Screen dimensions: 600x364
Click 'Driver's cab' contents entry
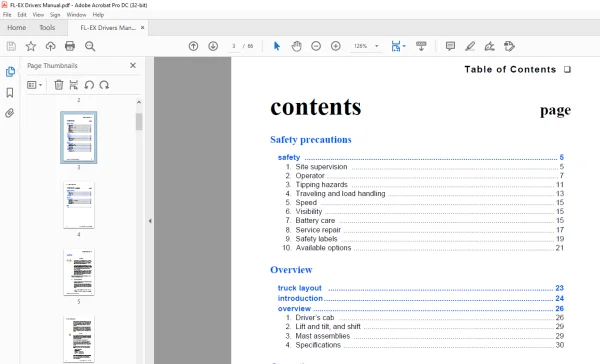click(315, 317)
